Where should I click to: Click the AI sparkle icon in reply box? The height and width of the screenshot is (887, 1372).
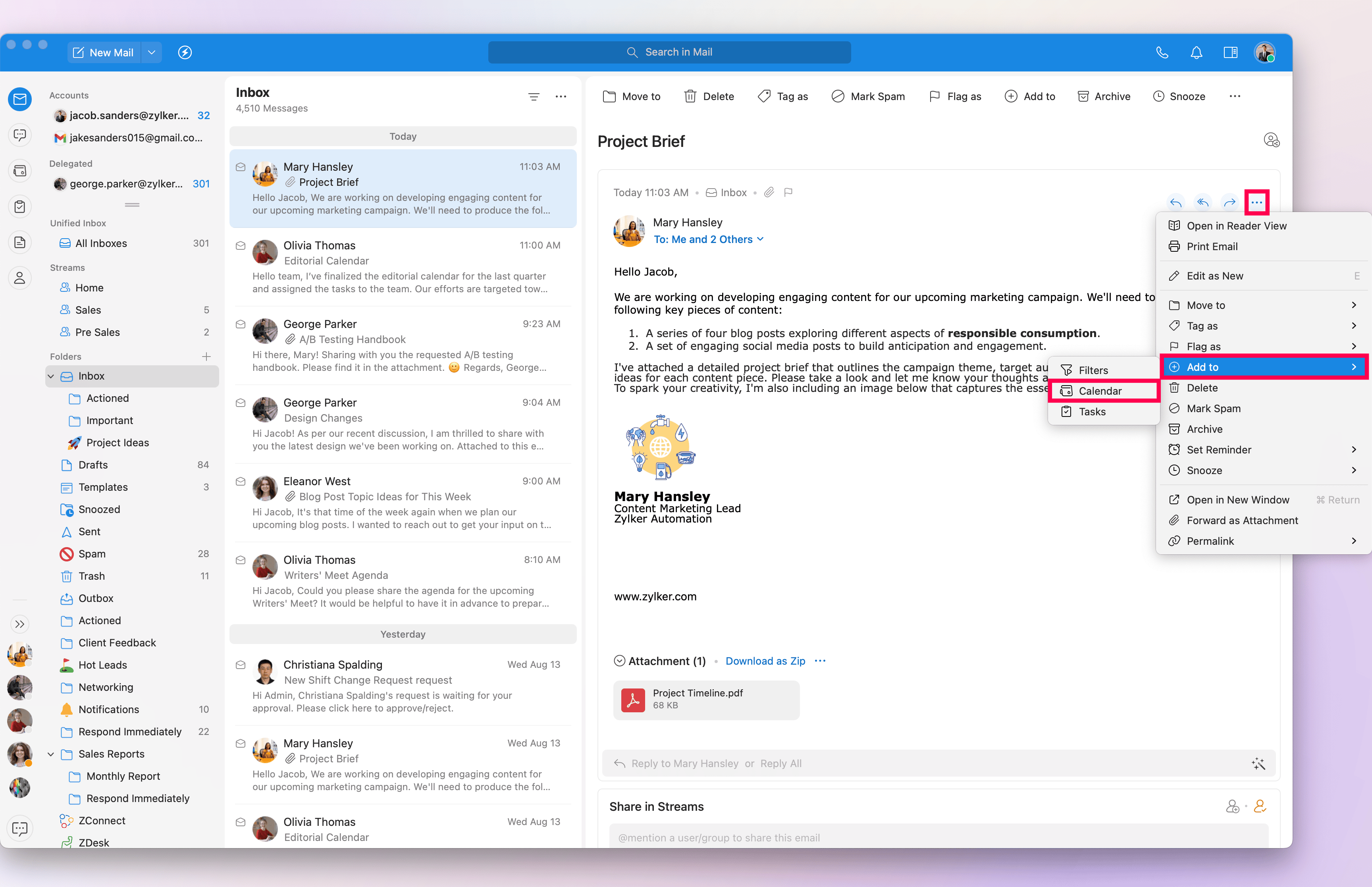click(1258, 764)
